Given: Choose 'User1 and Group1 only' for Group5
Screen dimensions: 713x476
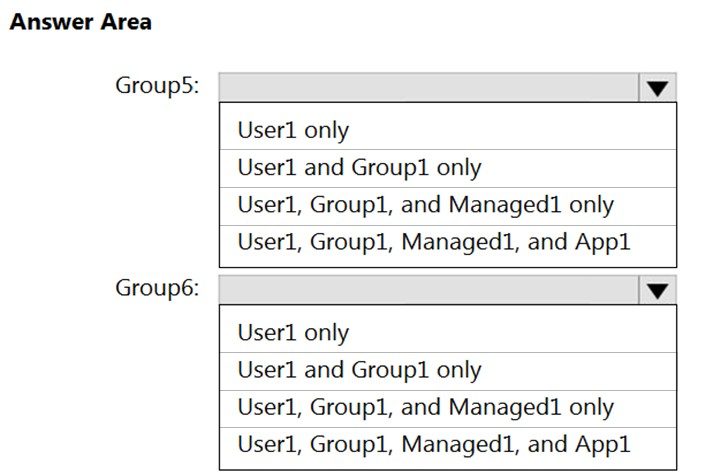Looking at the screenshot, I should coord(359,167).
